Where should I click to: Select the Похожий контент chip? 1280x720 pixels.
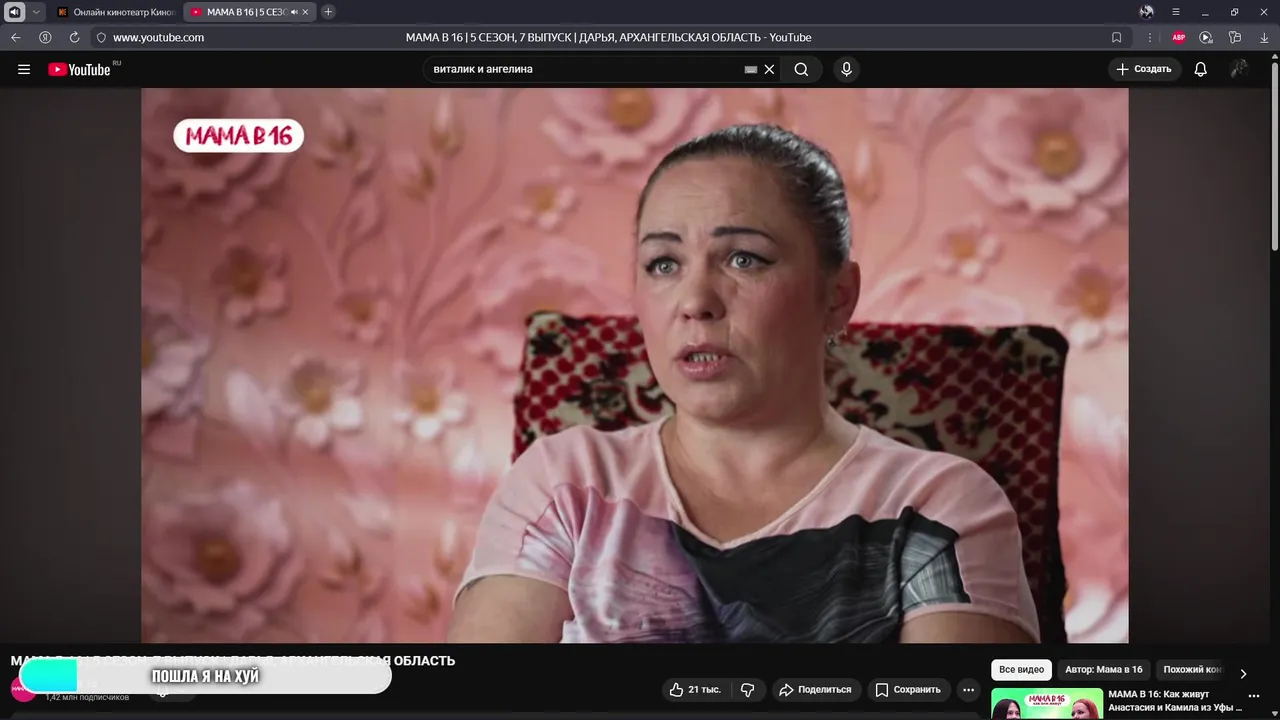click(x=1192, y=670)
